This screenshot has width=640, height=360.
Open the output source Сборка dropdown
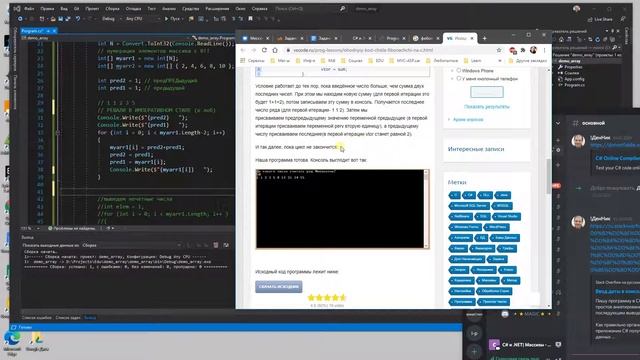pyautogui.click(x=131, y=245)
